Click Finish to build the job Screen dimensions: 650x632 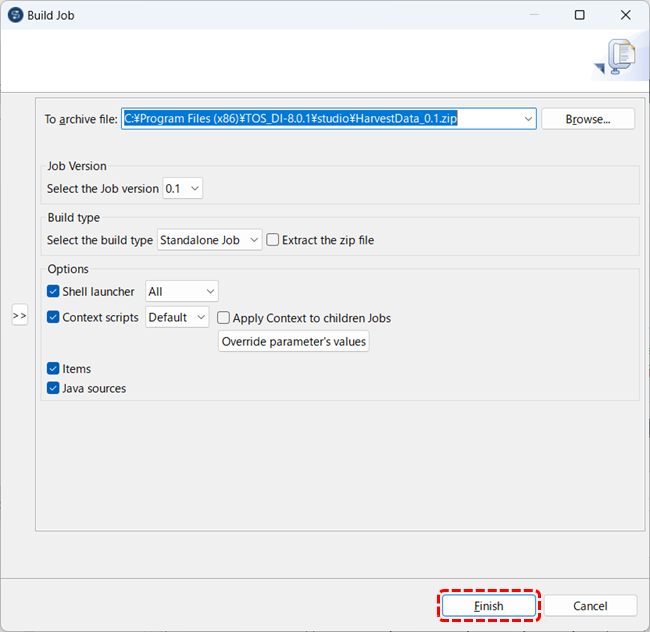(x=489, y=606)
